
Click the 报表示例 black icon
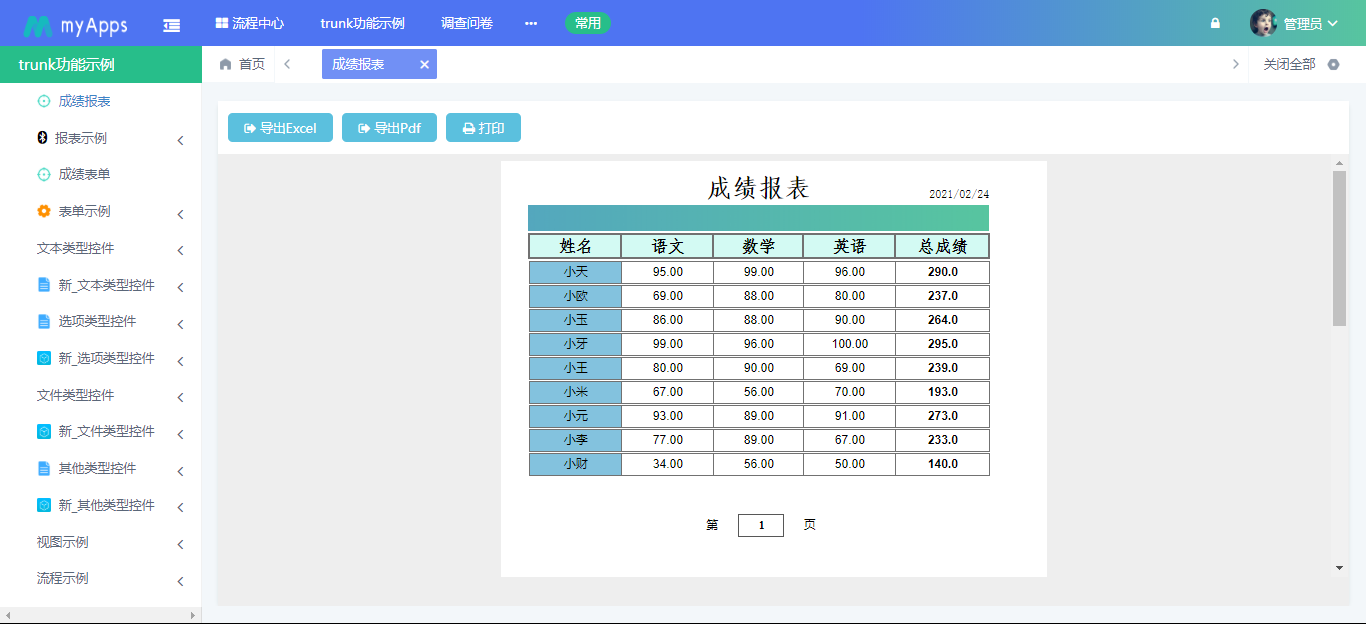click(x=42, y=138)
